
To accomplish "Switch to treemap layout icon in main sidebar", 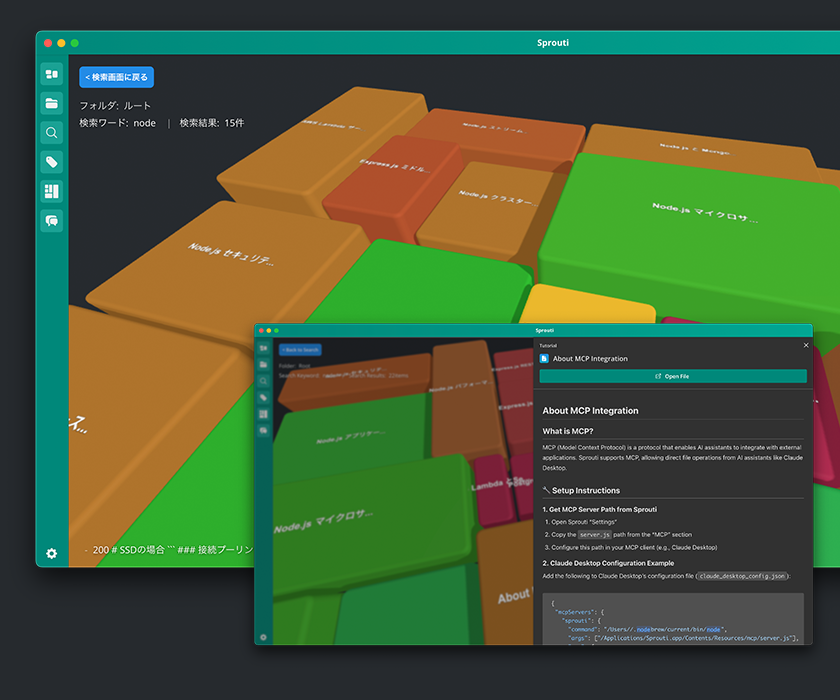I will pos(51,191).
